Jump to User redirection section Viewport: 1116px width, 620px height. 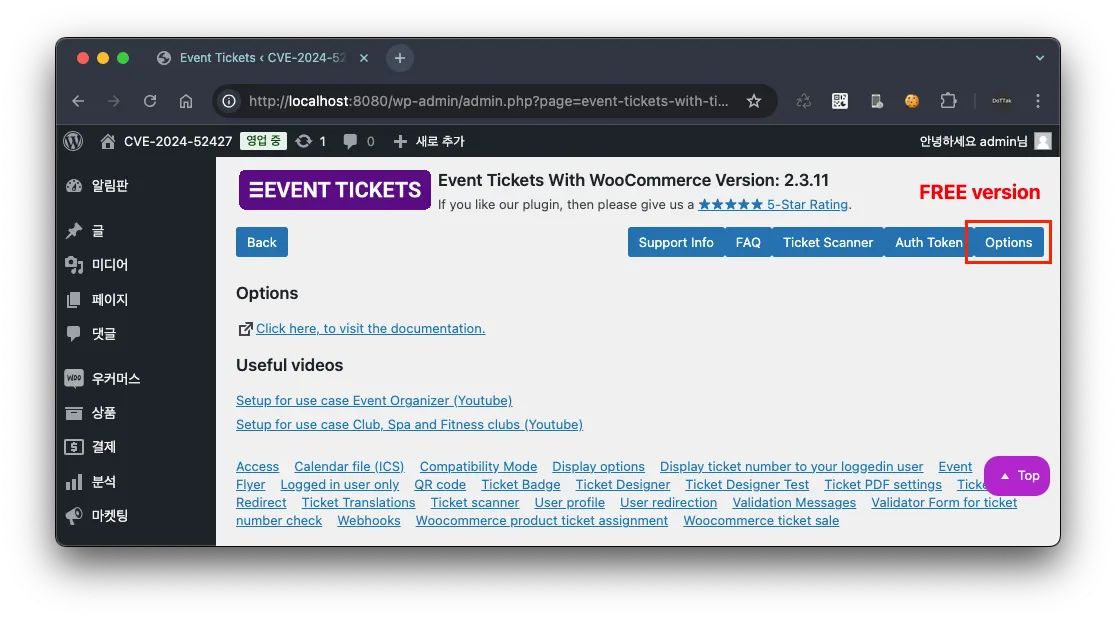coord(668,502)
